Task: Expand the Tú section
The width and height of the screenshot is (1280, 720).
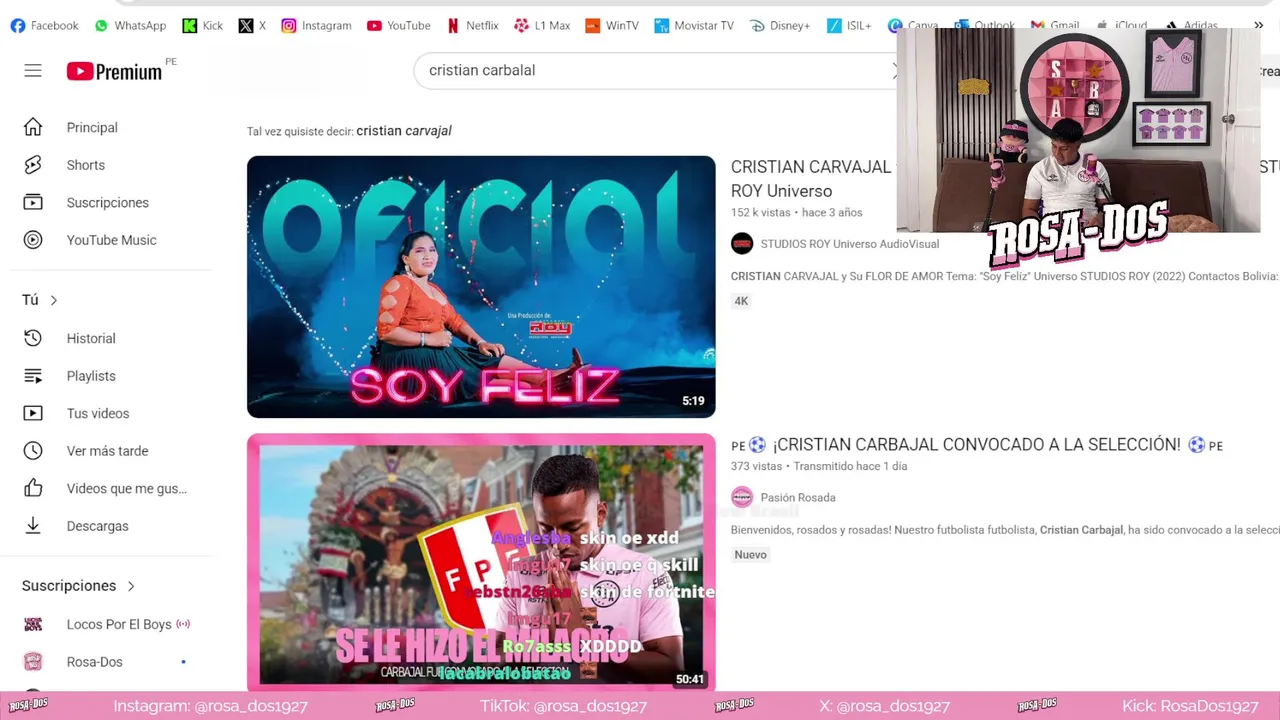Action: [41, 300]
